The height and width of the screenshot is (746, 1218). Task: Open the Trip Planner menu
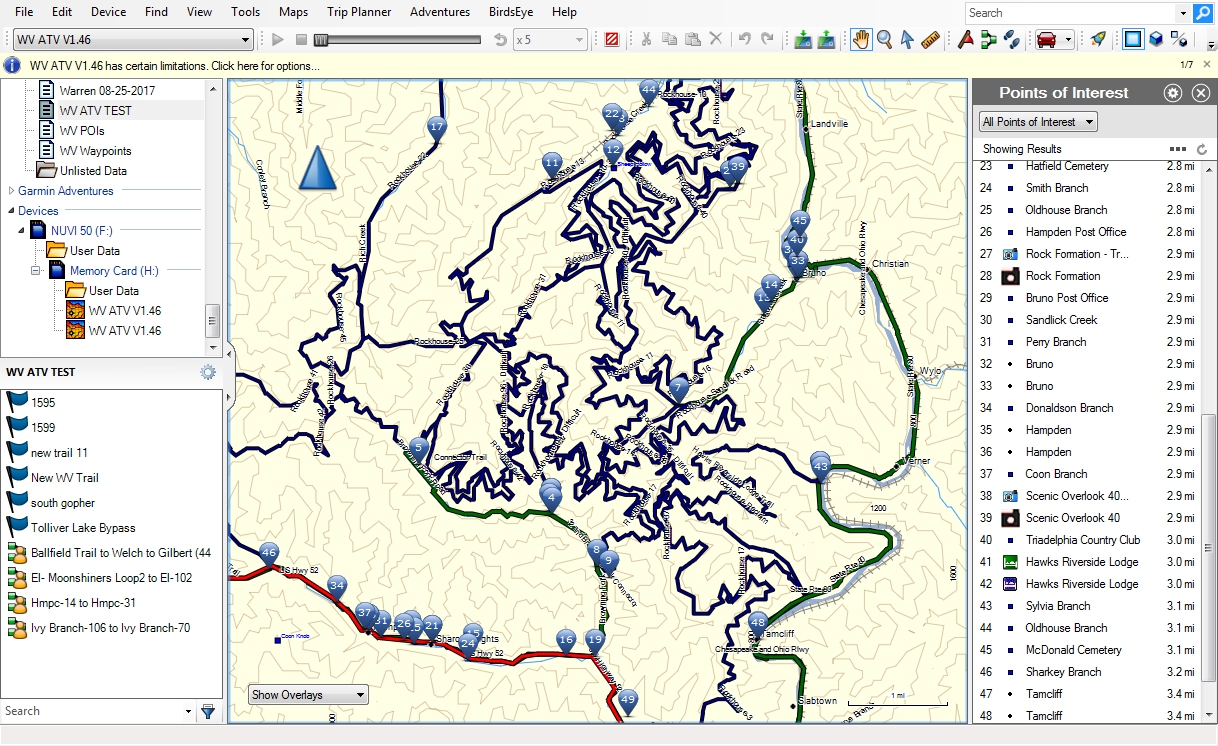(359, 12)
